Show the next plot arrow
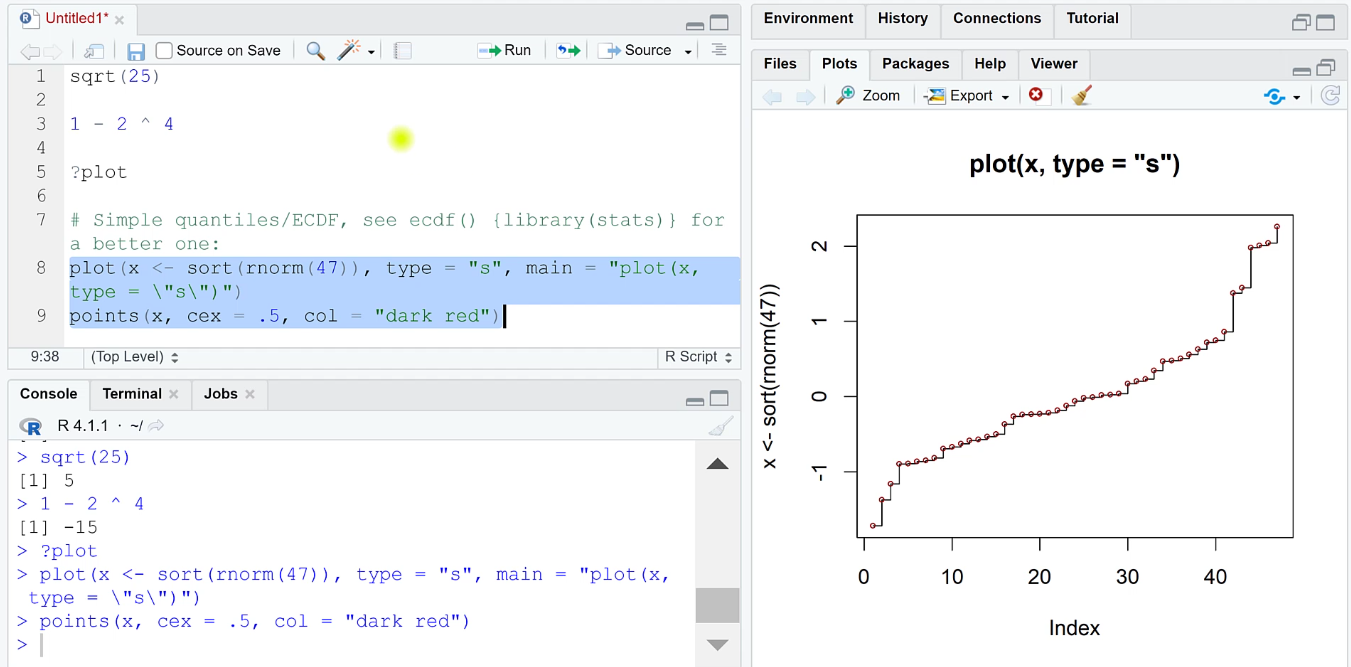The height and width of the screenshot is (667, 1351). (x=805, y=96)
